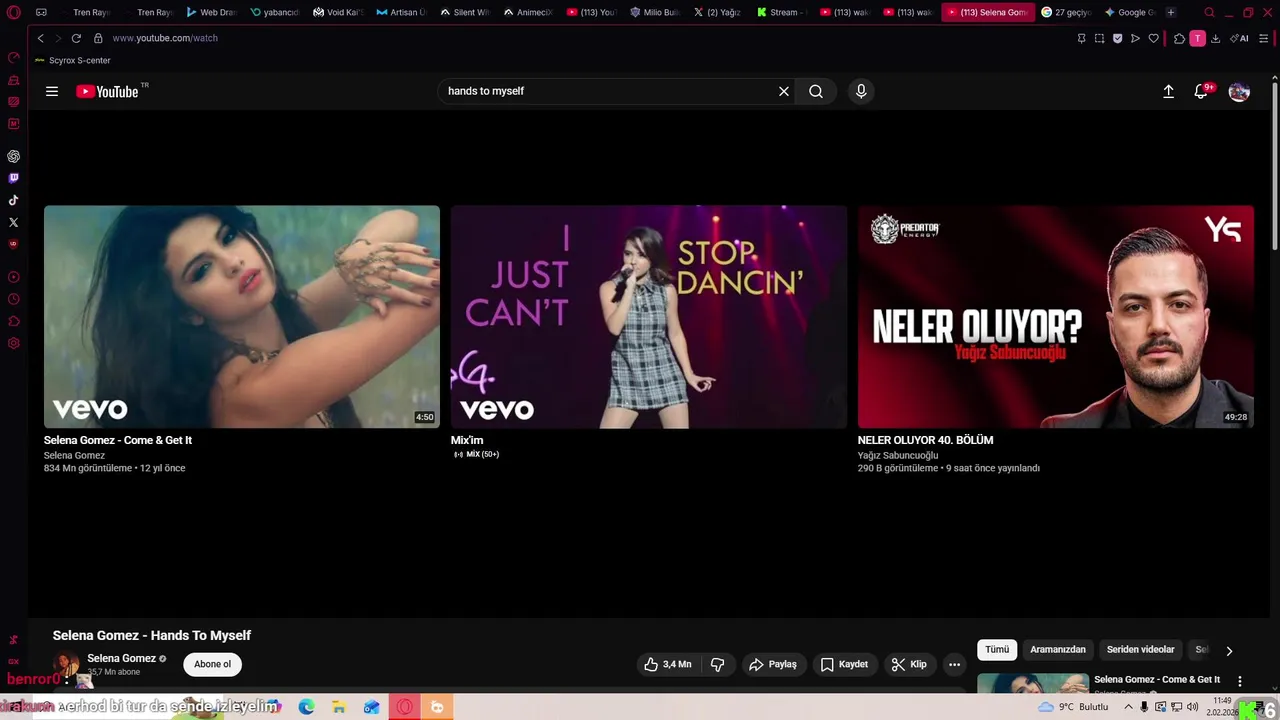Screen dimensions: 1280x720
Task: Clear the search text with X
Action: (x=784, y=91)
